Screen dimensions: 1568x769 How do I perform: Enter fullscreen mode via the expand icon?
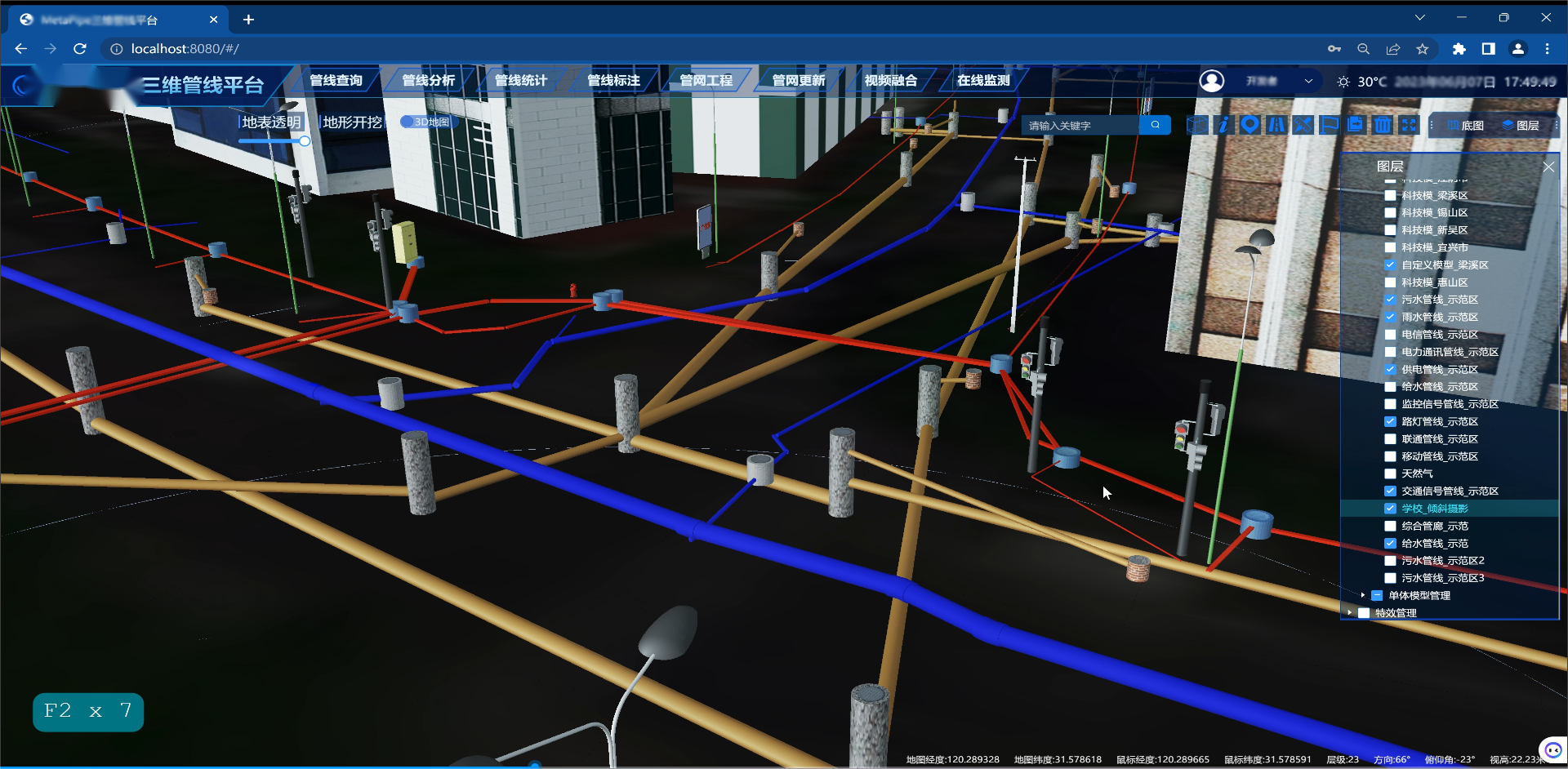[1410, 125]
